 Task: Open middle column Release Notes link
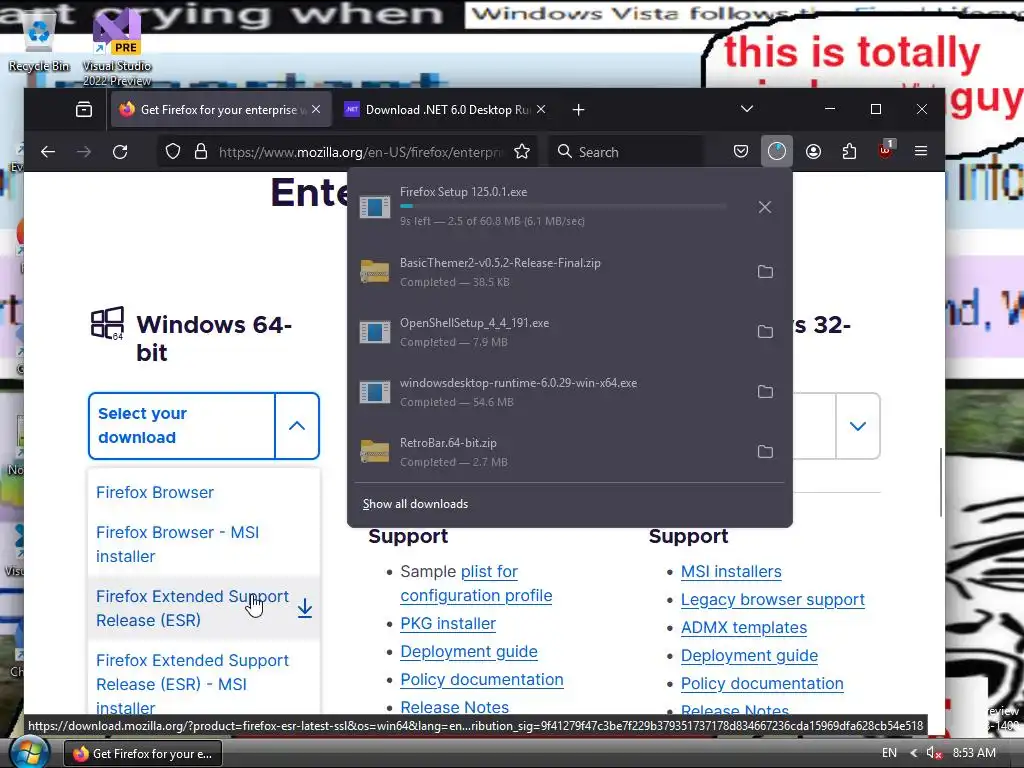tap(455, 707)
